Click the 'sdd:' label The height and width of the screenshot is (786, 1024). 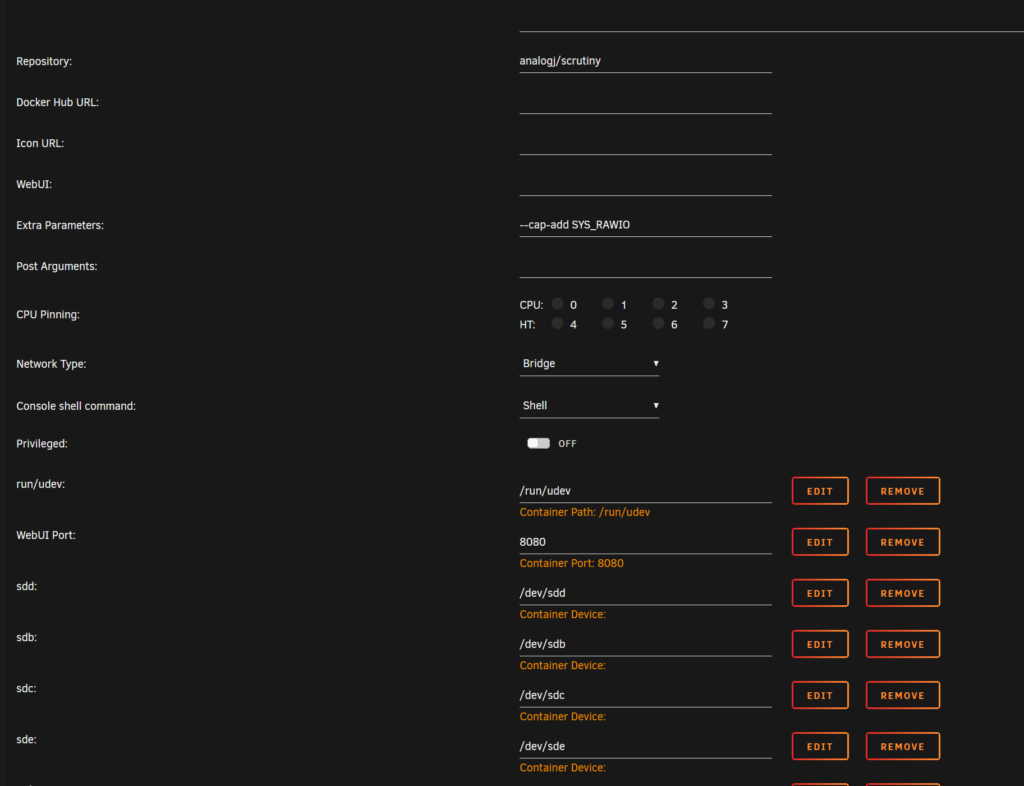26,586
